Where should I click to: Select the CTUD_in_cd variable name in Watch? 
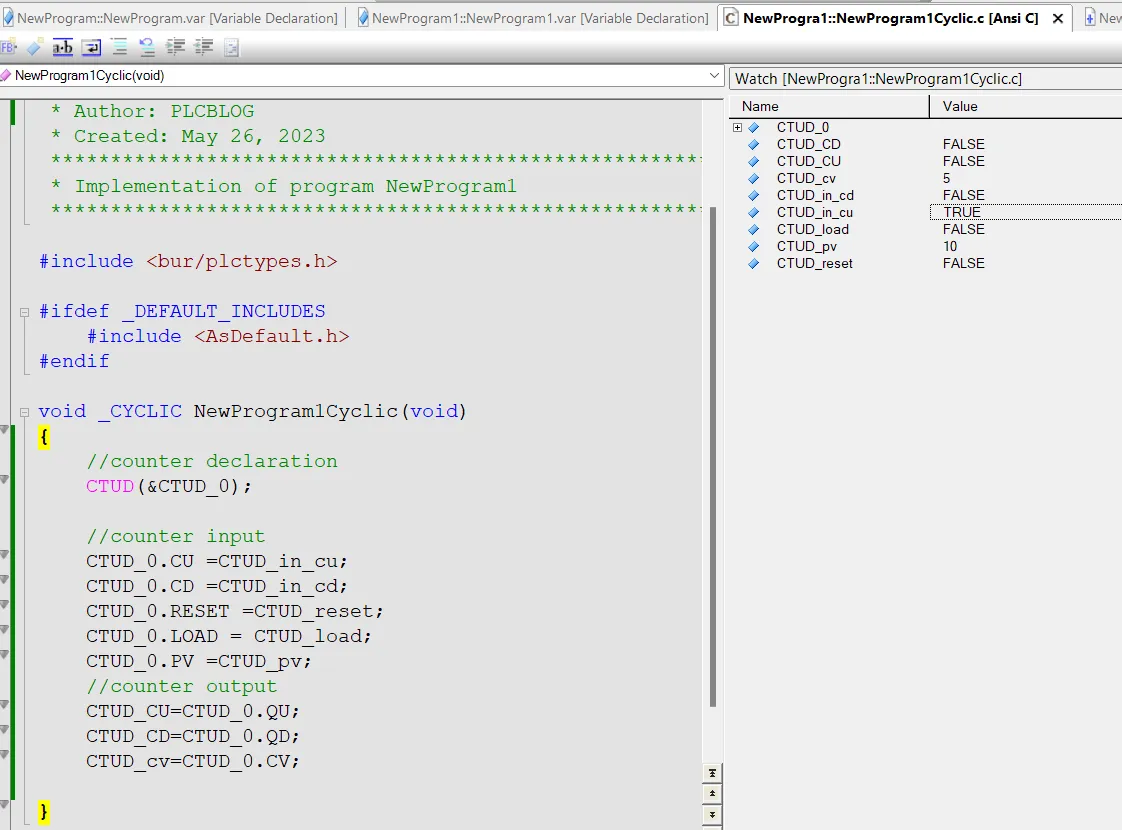(815, 195)
